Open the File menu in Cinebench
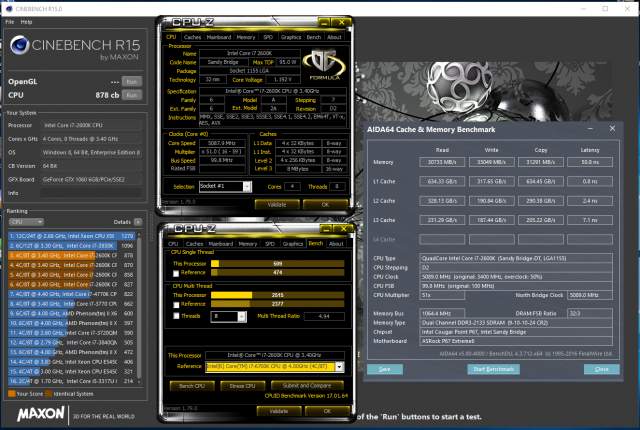Image resolution: width=640 pixels, height=430 pixels. (x=10, y=22)
